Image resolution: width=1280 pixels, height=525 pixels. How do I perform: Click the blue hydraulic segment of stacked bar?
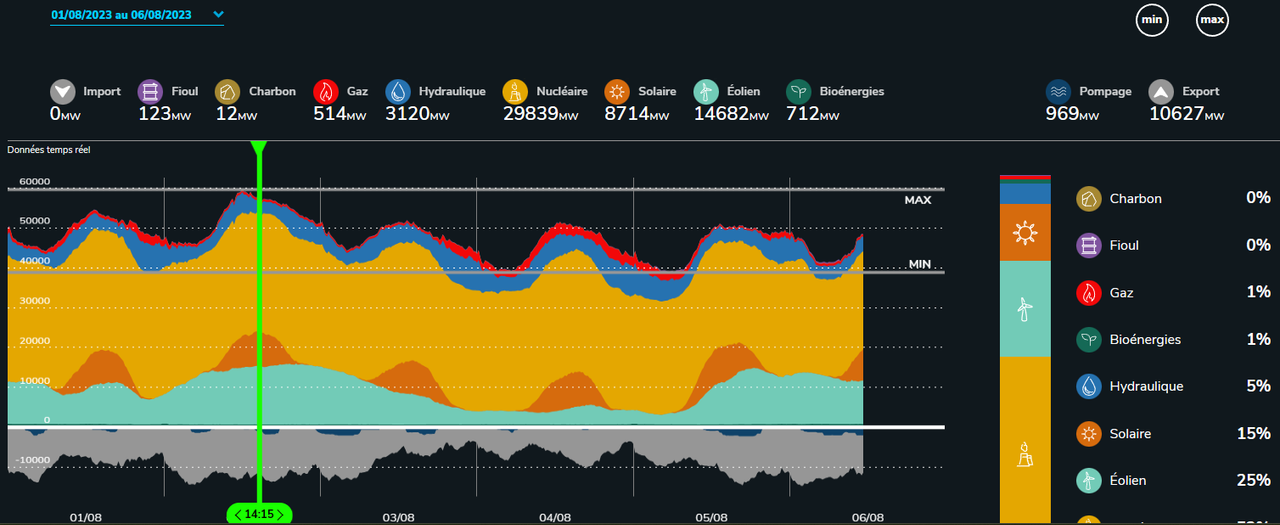point(1024,193)
